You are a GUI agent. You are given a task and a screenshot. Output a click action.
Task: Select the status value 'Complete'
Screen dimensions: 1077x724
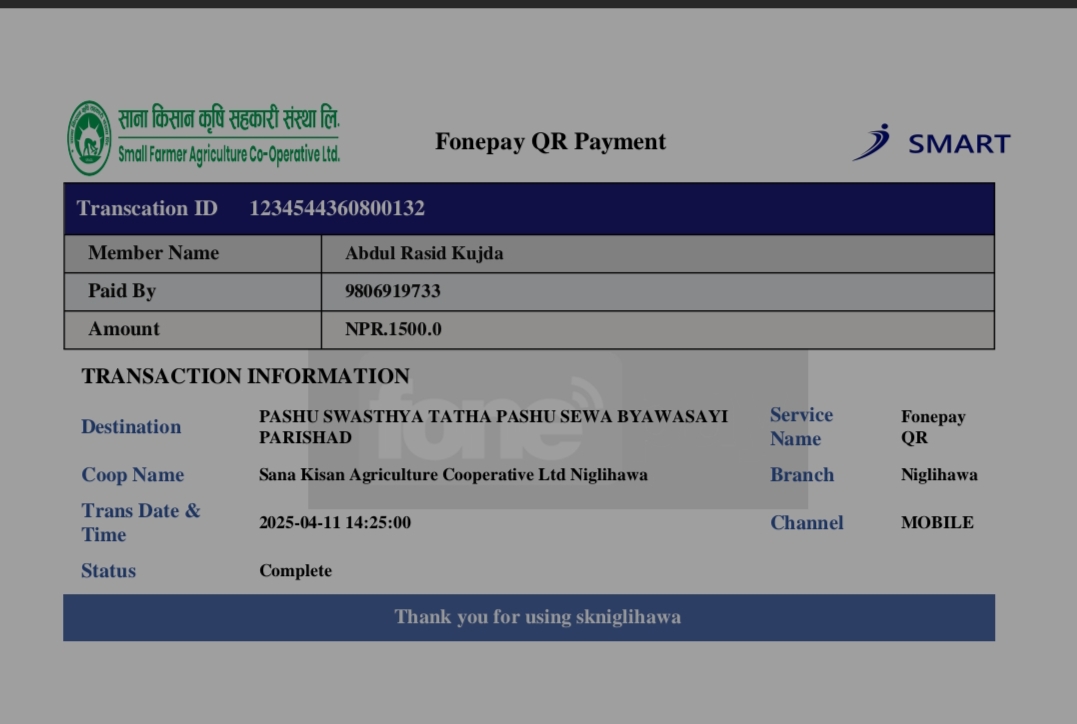click(295, 571)
